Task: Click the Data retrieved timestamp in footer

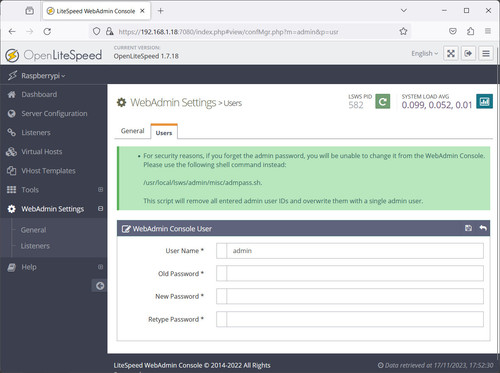Action: tap(436, 365)
